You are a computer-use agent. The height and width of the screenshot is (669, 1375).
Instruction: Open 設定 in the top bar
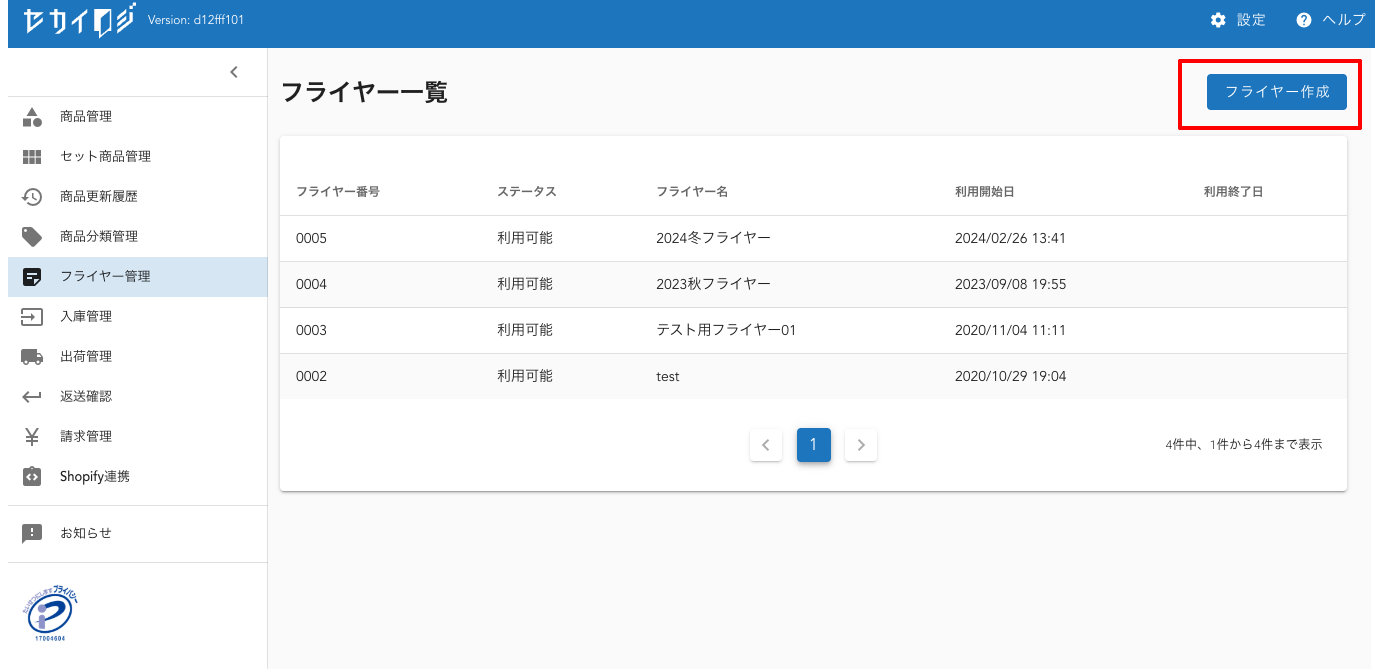click(x=1238, y=20)
